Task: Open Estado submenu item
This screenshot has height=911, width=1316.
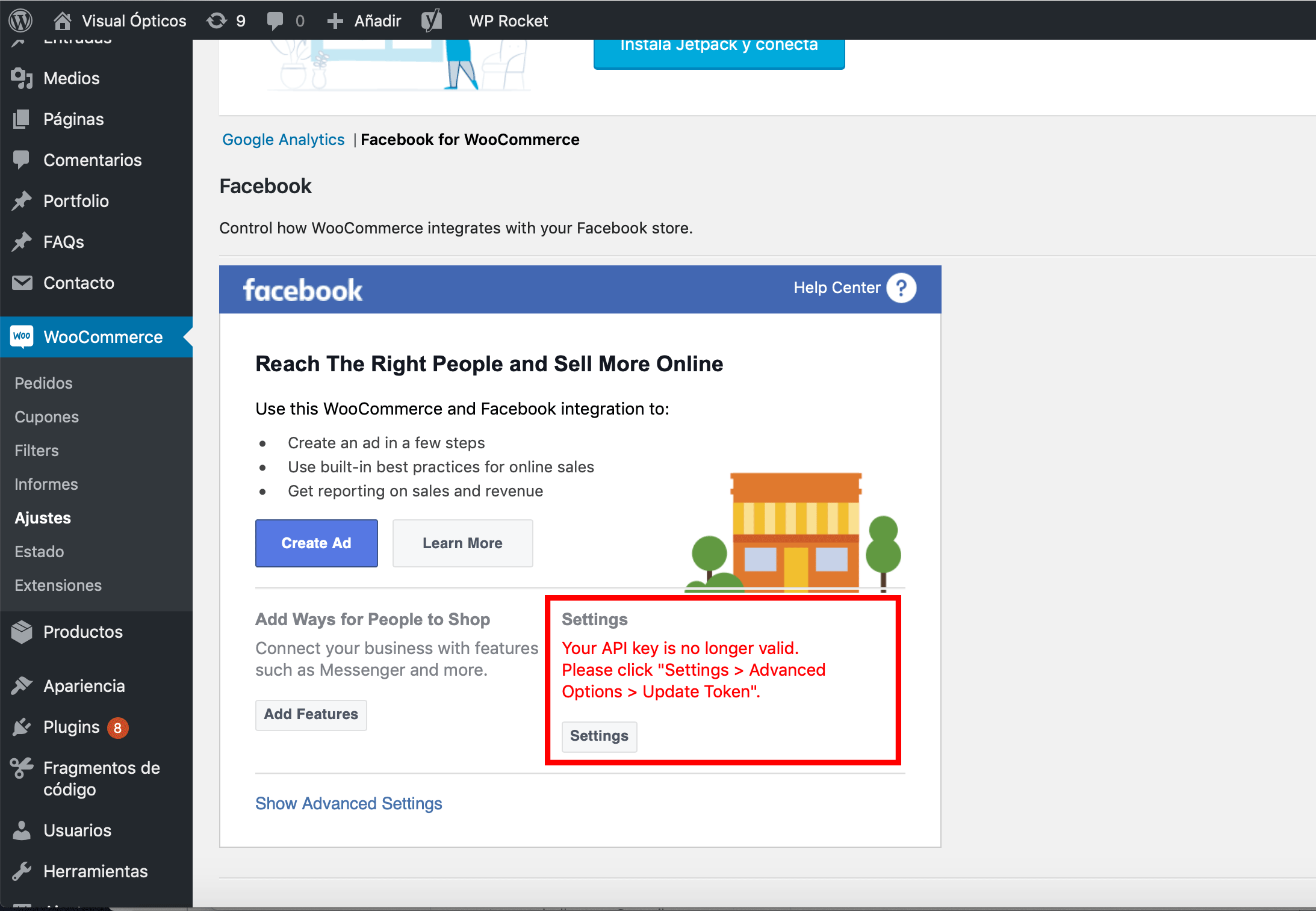Action: [39, 552]
